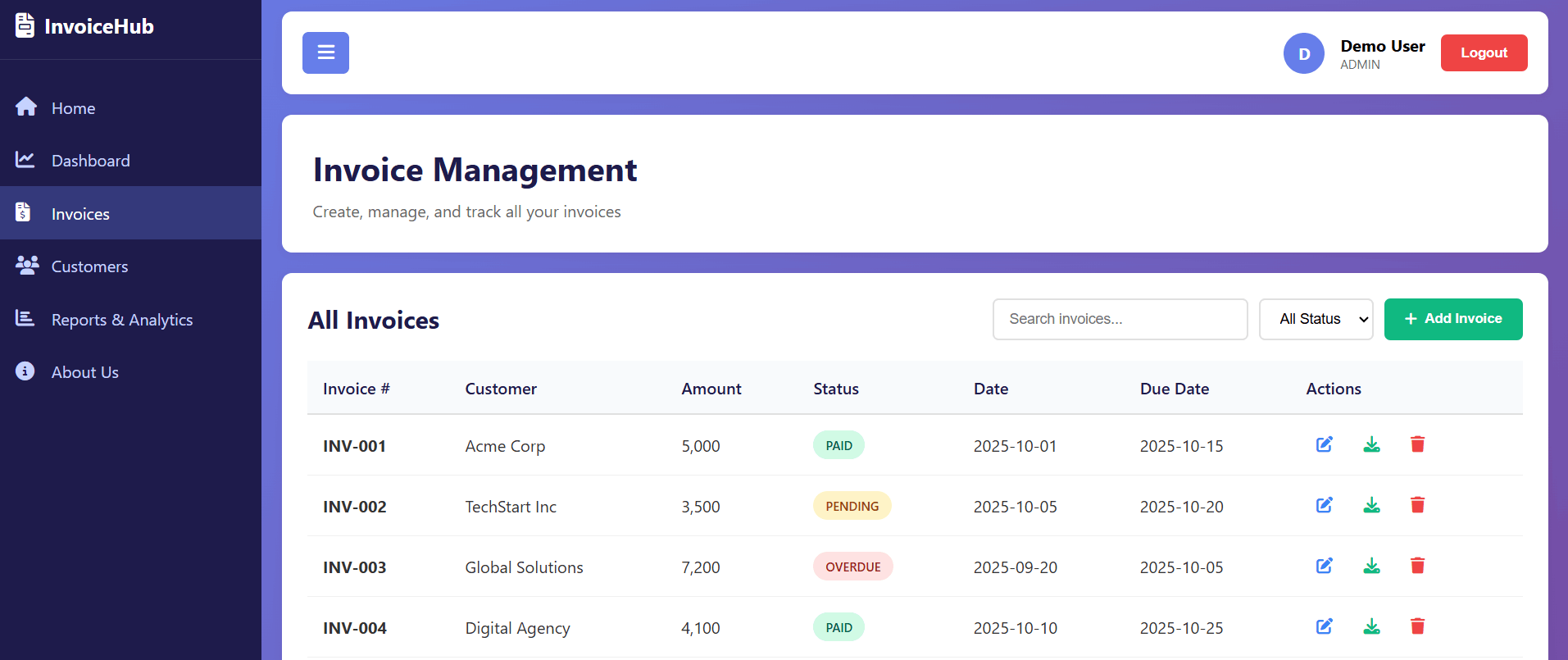Click the amount 5,000
The image size is (1568, 660).
[x=701, y=446]
